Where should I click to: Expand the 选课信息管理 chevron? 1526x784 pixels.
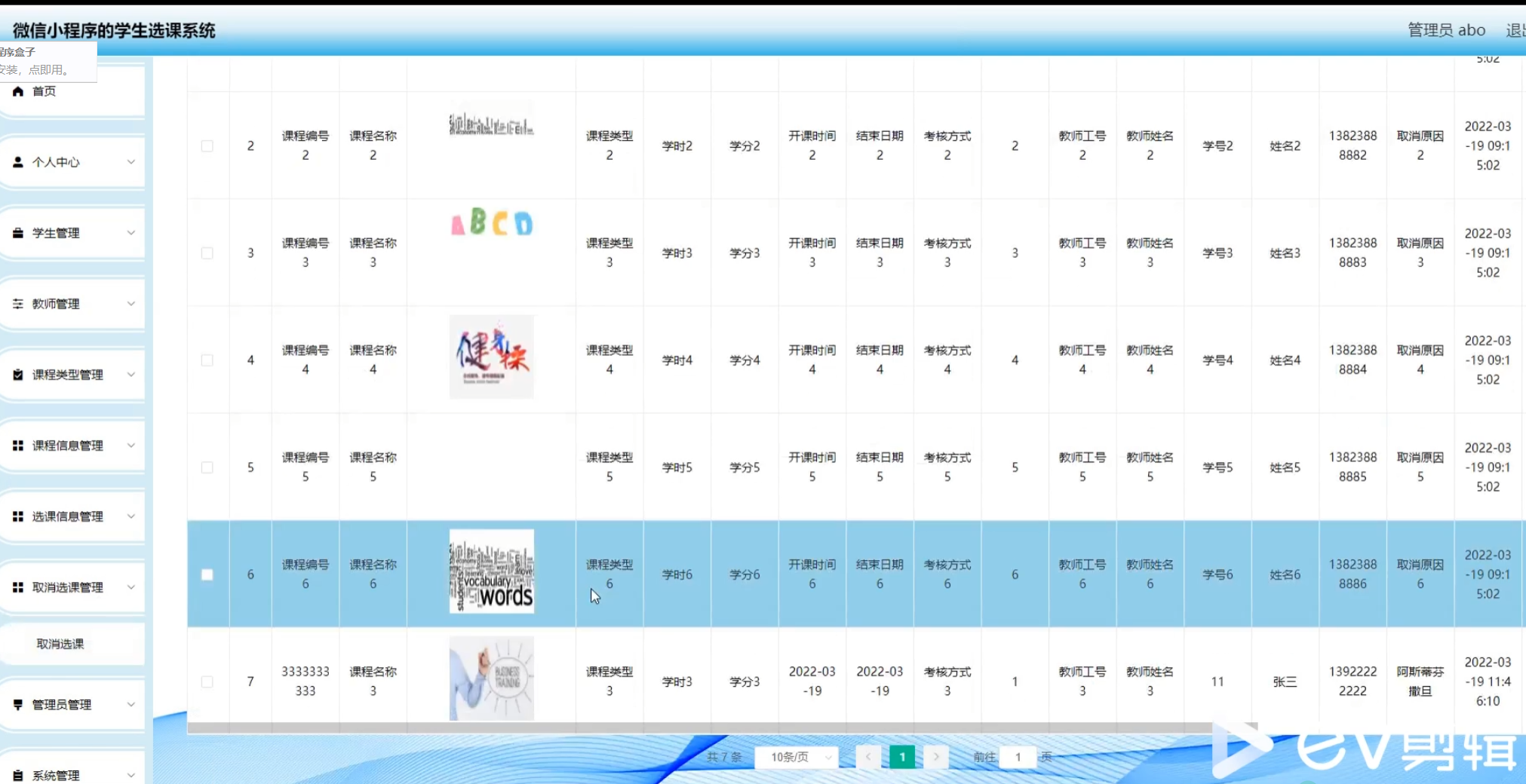(x=130, y=516)
